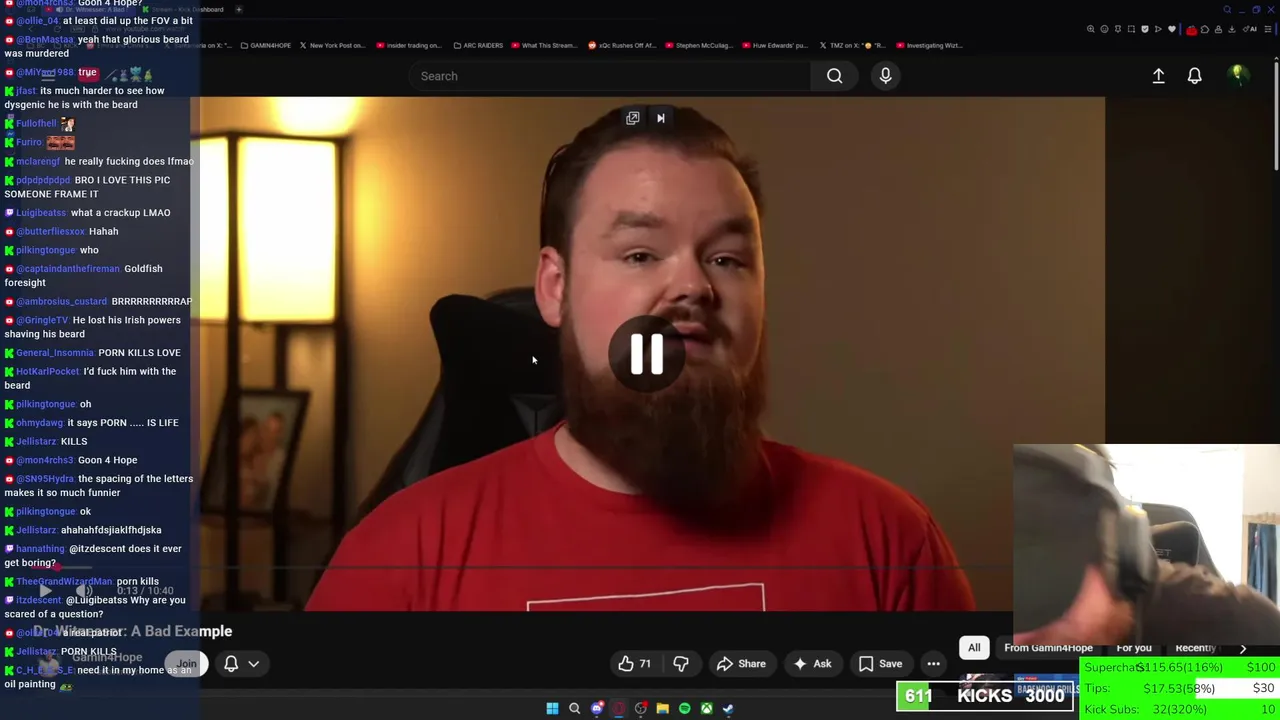Screen dimensions: 1280x720
Task: Click the browser zoom magnifier icon in address bar
Action: pyautogui.click(x=1090, y=29)
